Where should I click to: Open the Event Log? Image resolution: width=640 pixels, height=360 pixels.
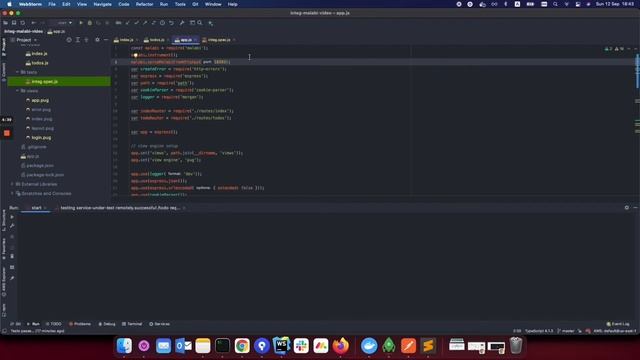(618, 324)
